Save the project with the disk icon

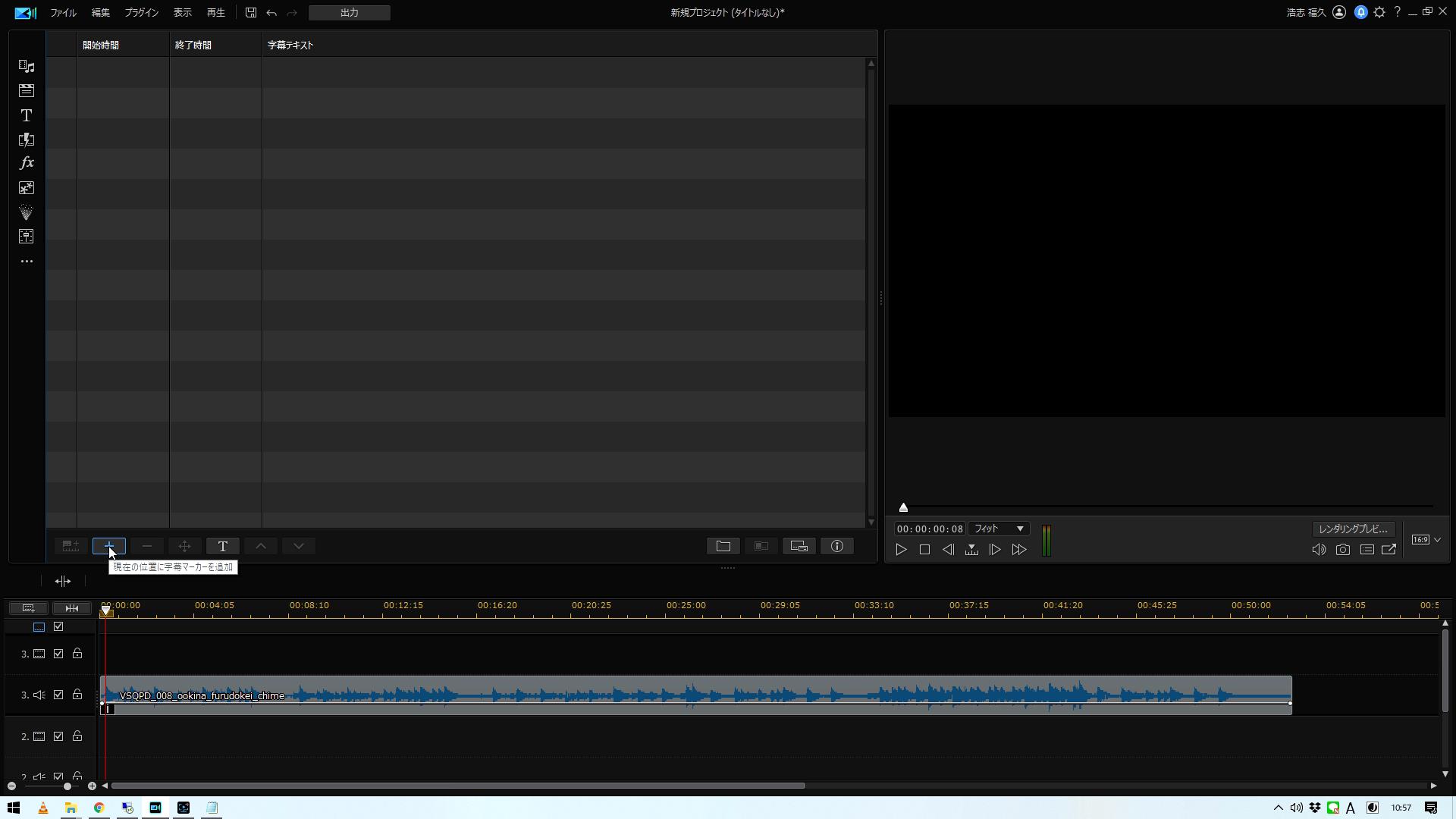251,13
